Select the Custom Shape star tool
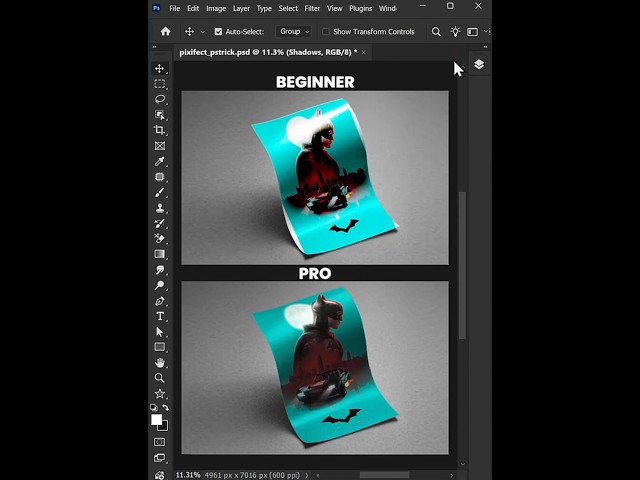Image resolution: width=640 pixels, height=480 pixels. [x=160, y=393]
